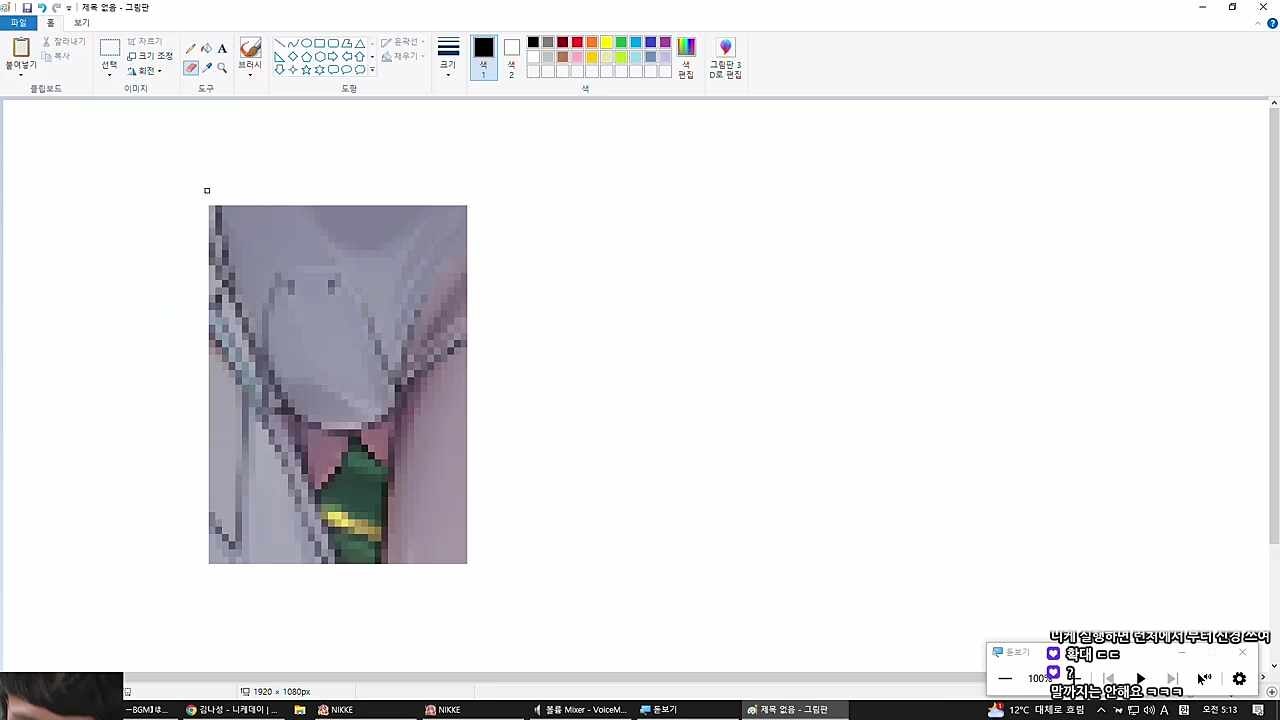Select the Eraser tool
The width and height of the screenshot is (1280, 720).
click(191, 68)
